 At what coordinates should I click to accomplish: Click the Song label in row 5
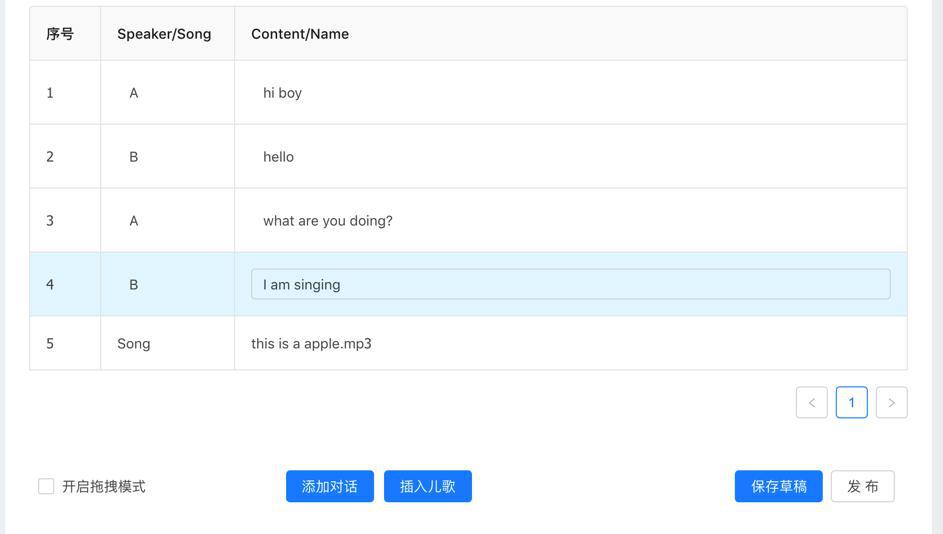134,343
